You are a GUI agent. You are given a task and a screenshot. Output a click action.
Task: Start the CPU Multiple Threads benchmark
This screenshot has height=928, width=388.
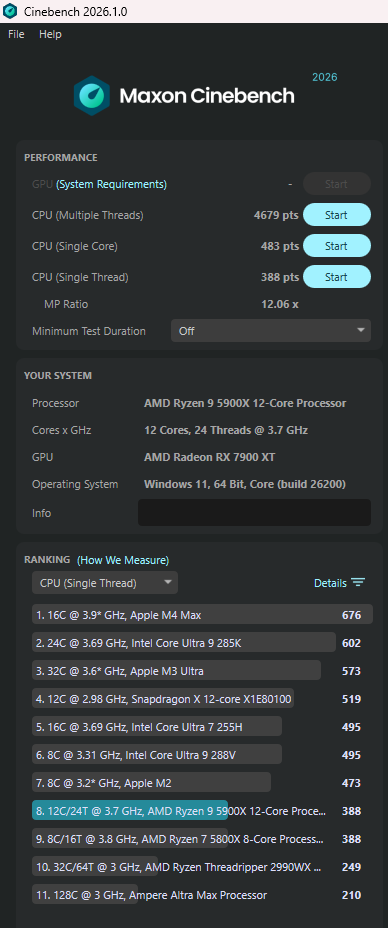click(337, 215)
